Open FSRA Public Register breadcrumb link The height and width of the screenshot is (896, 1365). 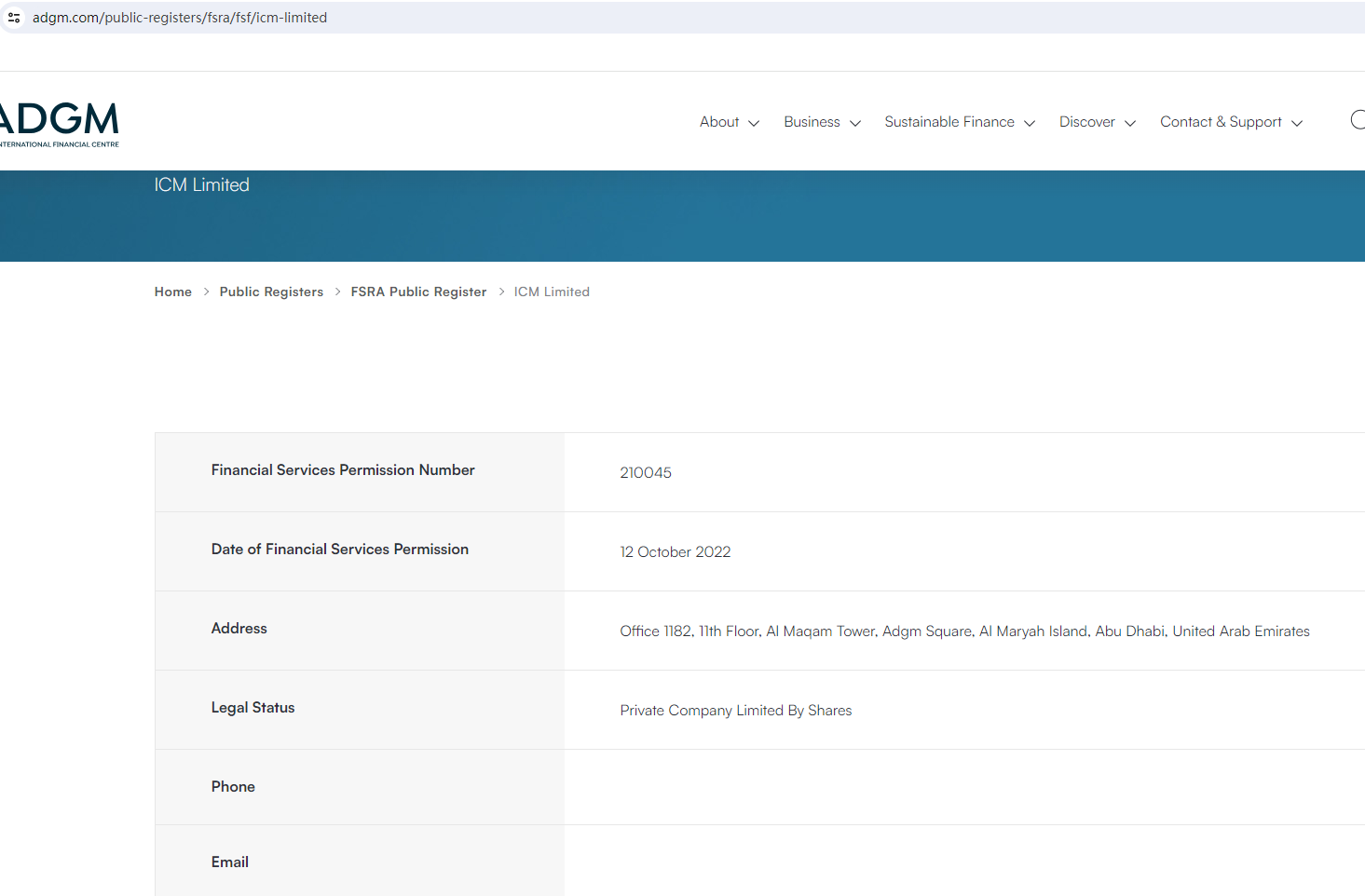(x=418, y=292)
